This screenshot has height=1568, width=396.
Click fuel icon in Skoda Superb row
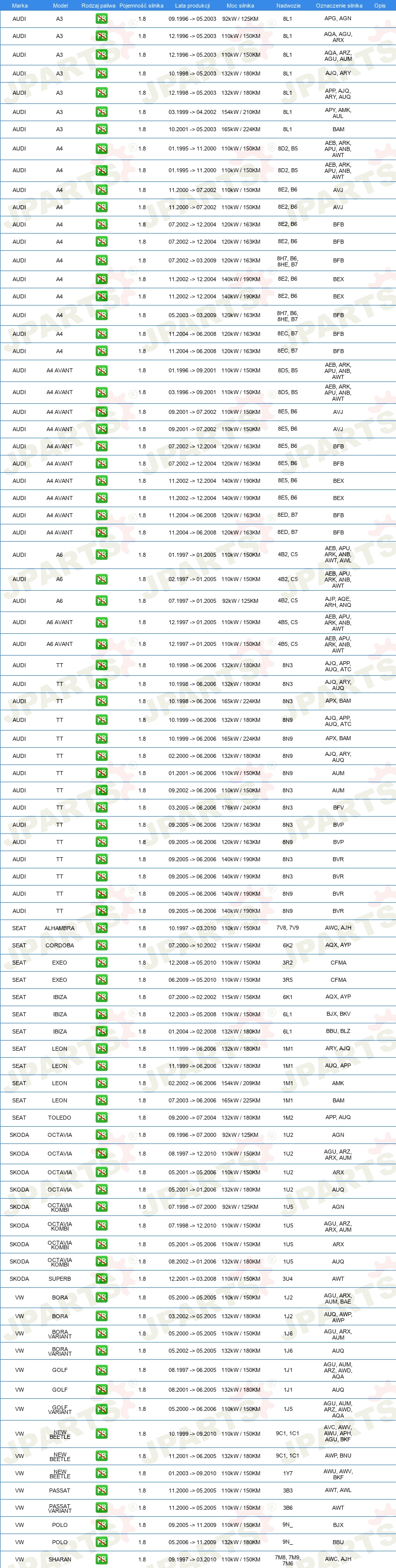coord(102,1279)
